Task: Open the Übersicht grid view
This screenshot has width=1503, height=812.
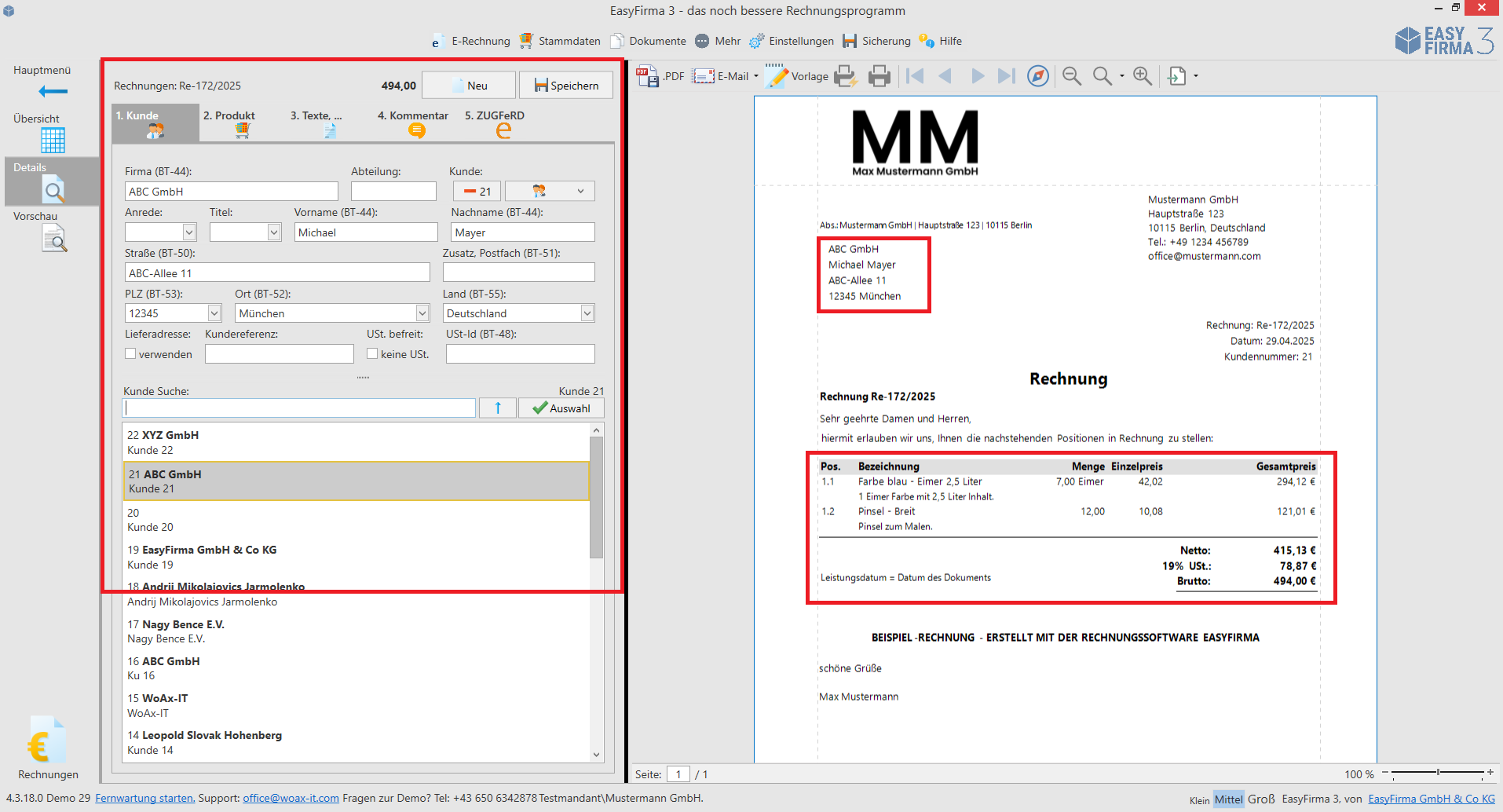Action: 53,141
